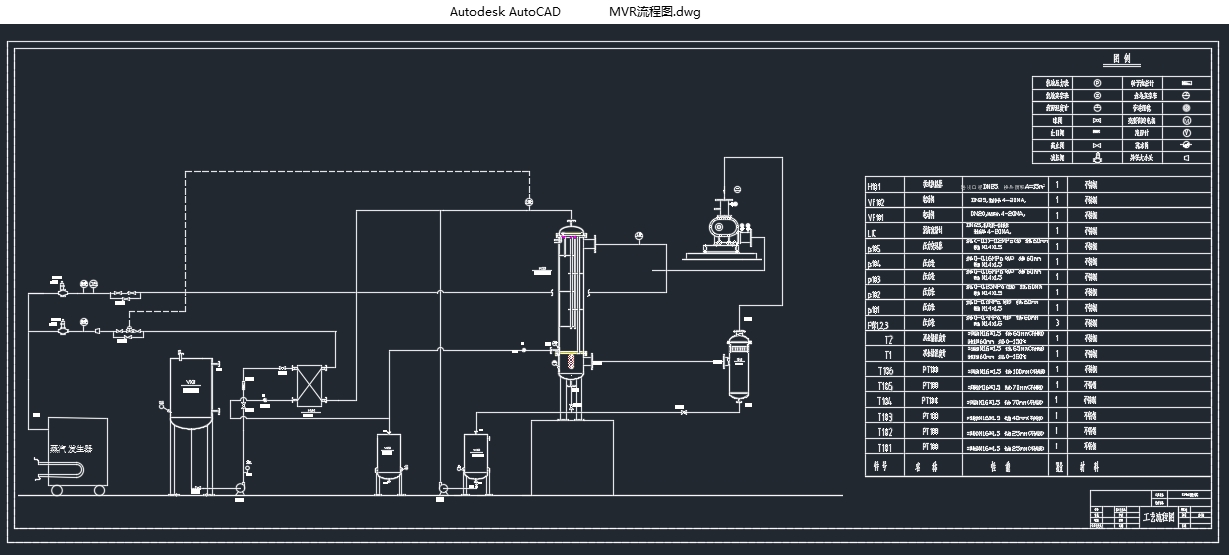Viewport: 1229px width, 555px height.
Task: Select the small pump below the feed tank
Action: point(240,488)
